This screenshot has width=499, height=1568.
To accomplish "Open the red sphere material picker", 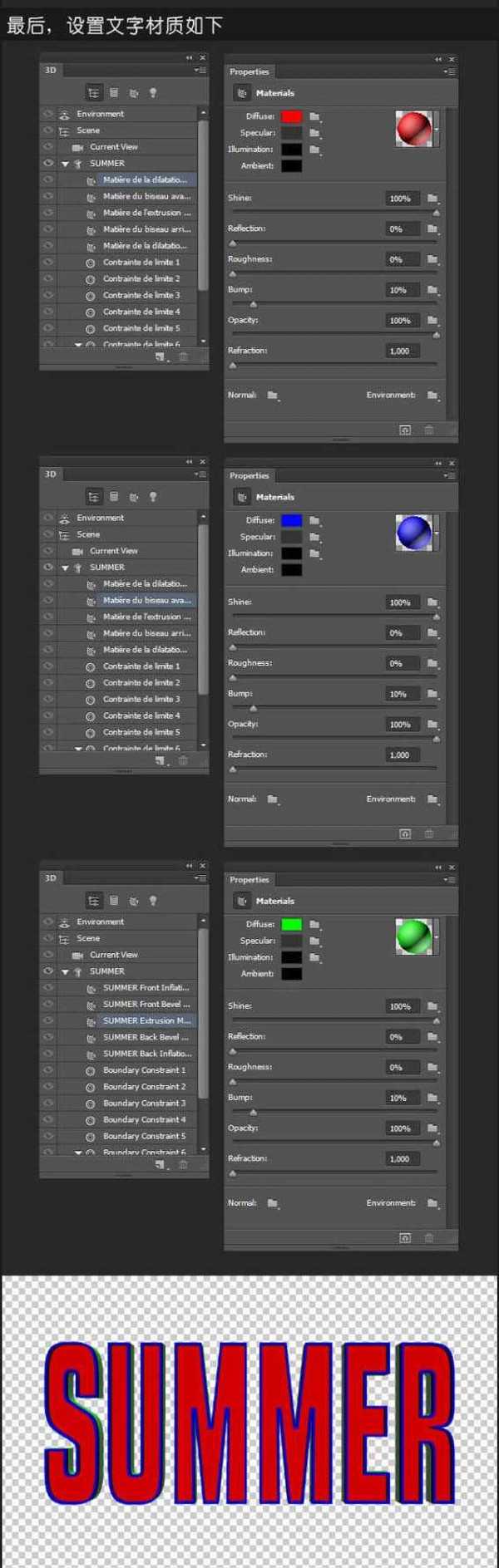I will coord(414,129).
